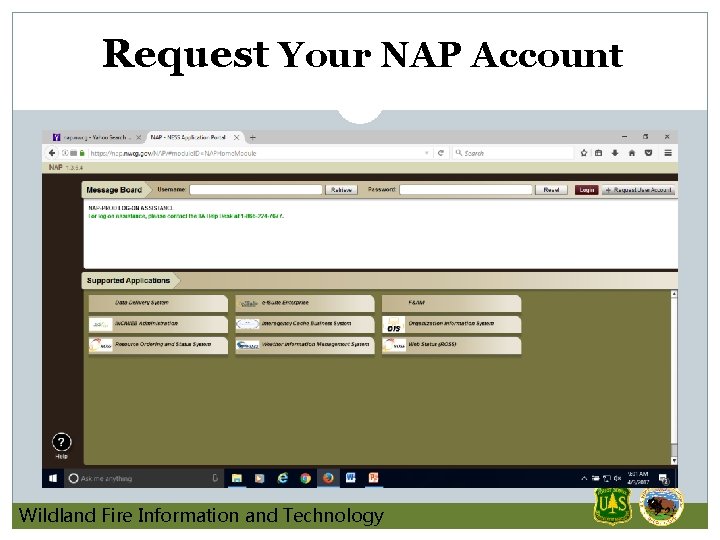Open PowerPoint from the taskbar
The width and height of the screenshot is (720, 540).
[373, 478]
